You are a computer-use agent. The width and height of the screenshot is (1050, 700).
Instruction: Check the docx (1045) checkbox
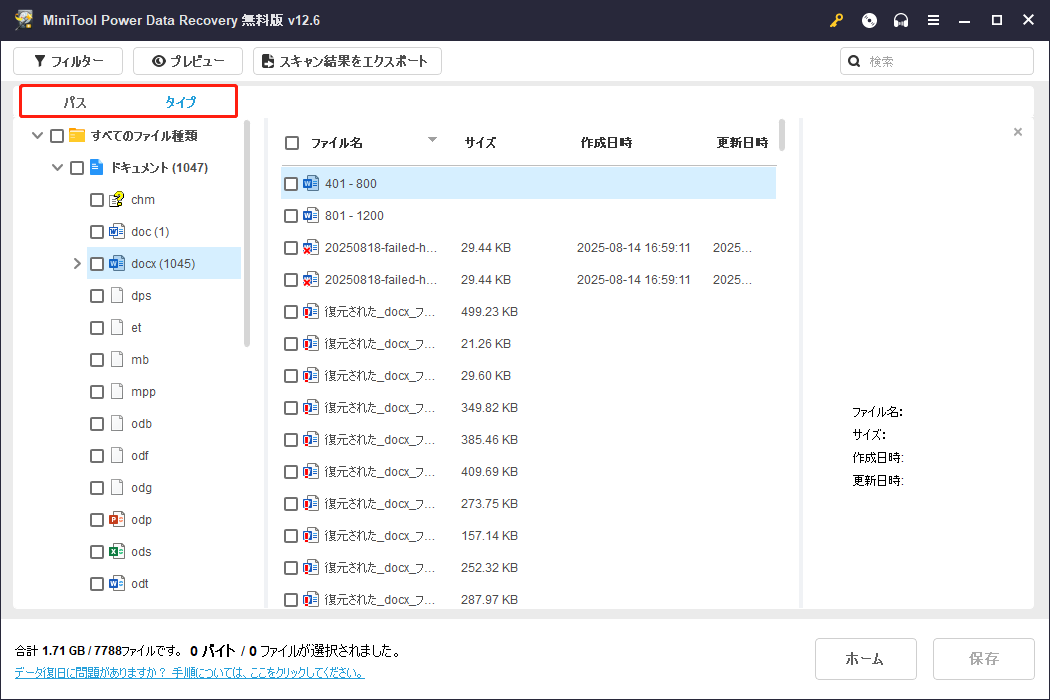coord(96,264)
